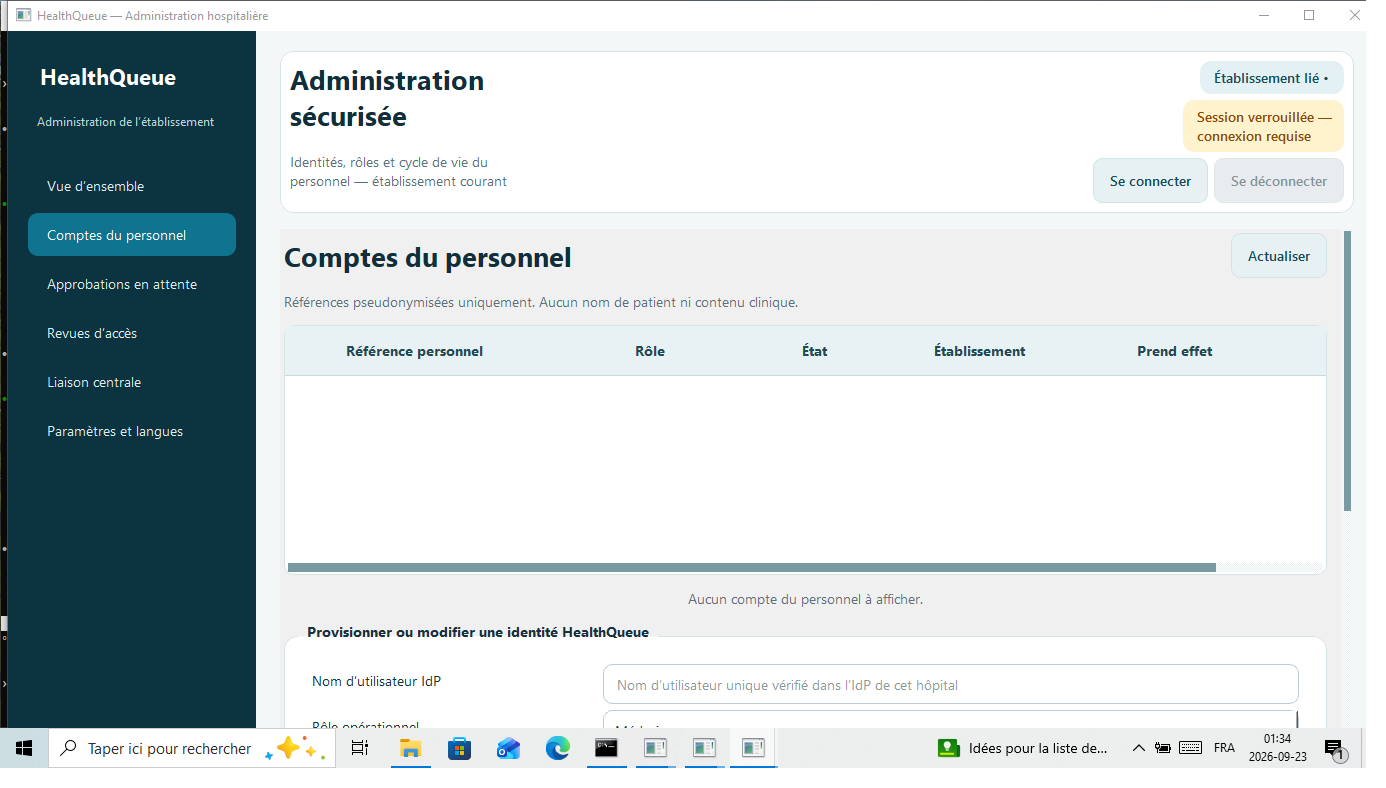Click the État column header

[814, 351]
